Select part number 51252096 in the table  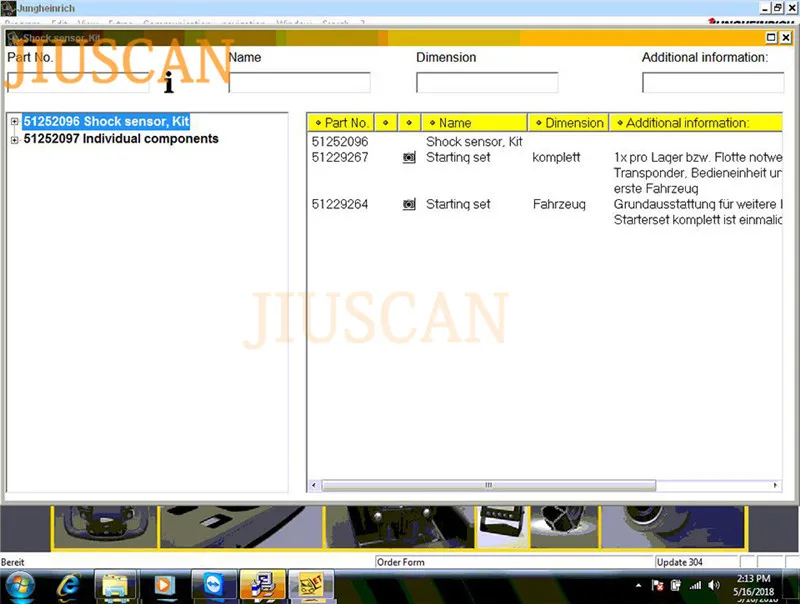pos(340,142)
